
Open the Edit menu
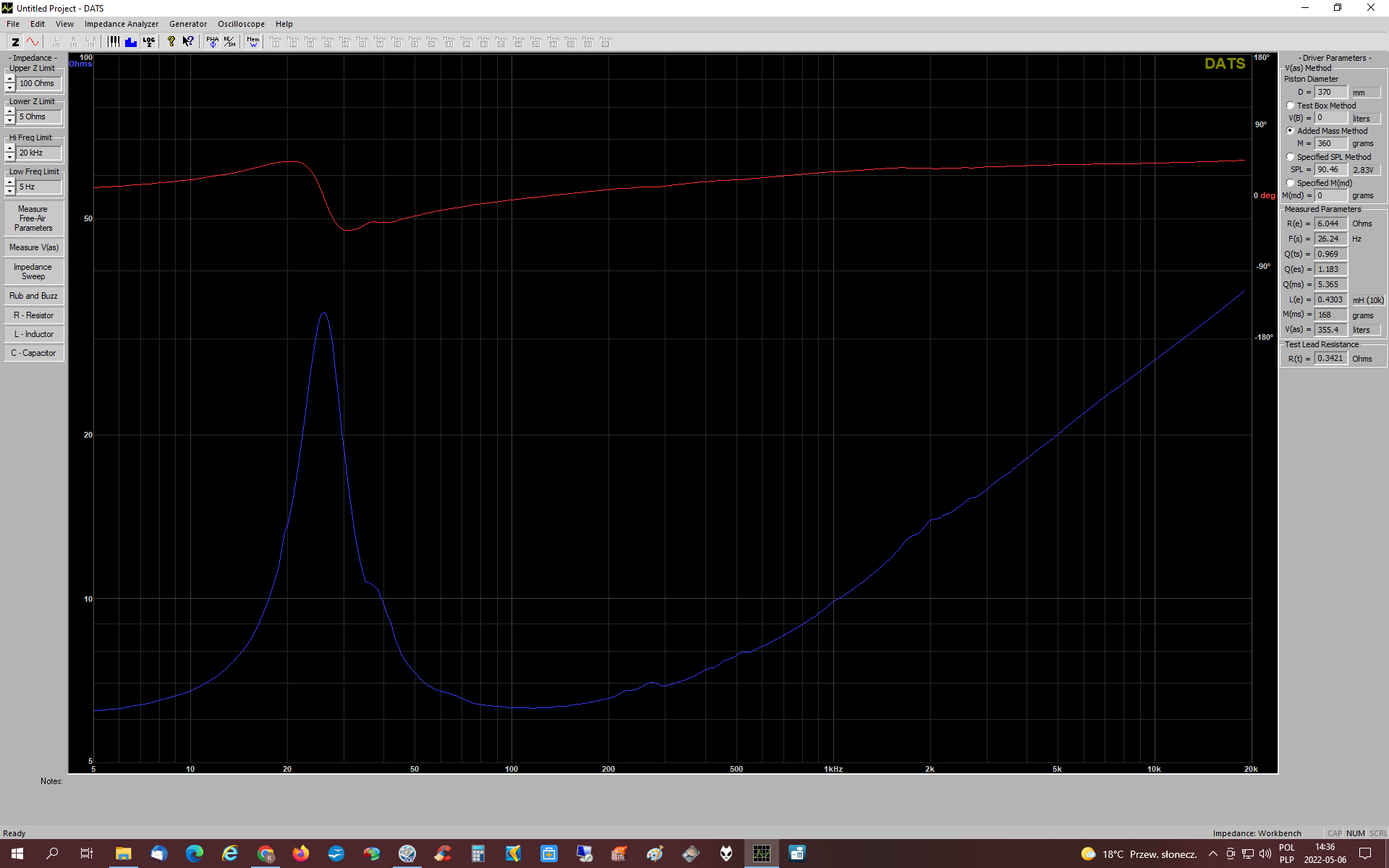click(x=38, y=24)
